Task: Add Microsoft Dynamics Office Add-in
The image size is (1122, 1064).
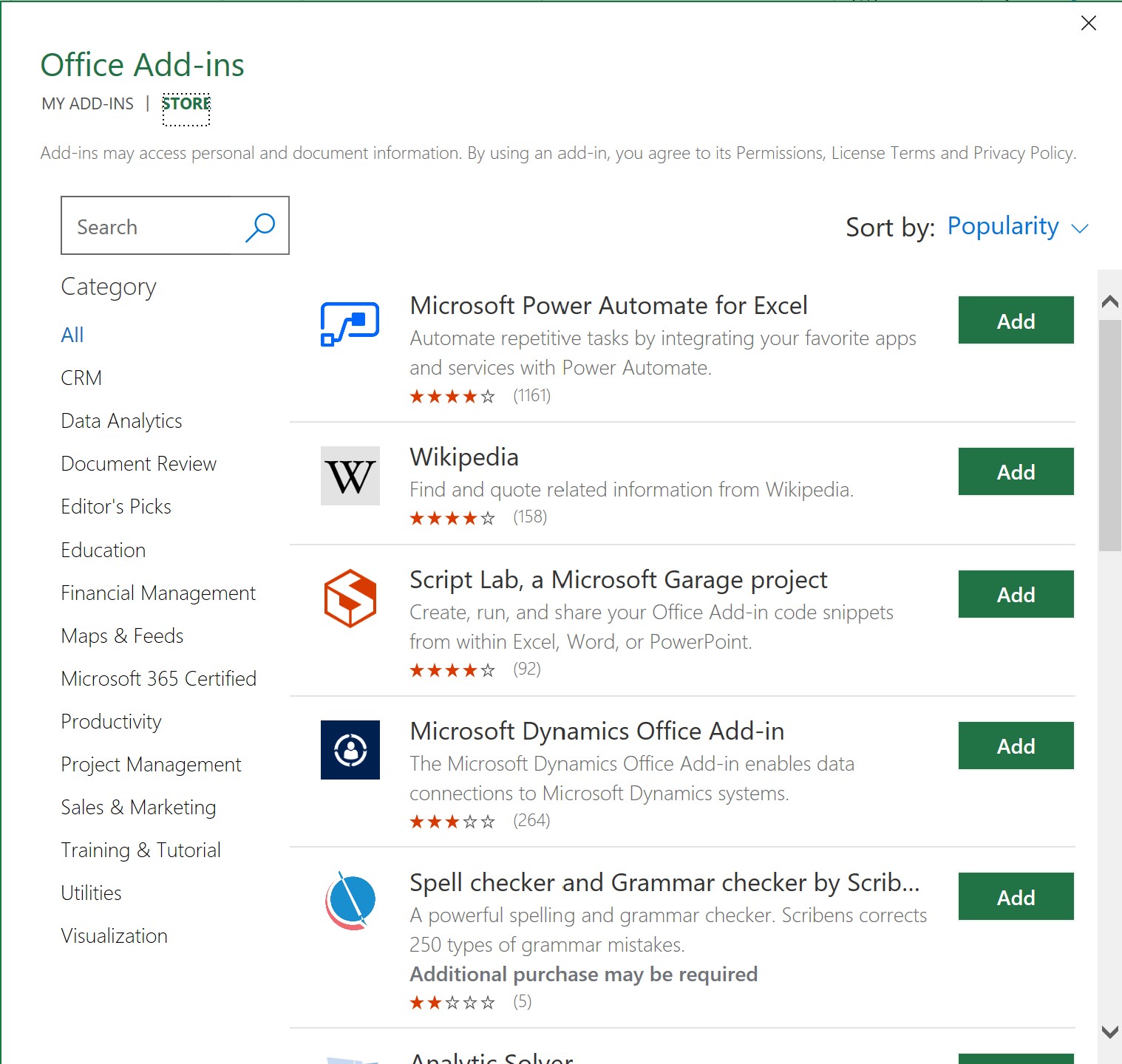Action: pos(1016,746)
